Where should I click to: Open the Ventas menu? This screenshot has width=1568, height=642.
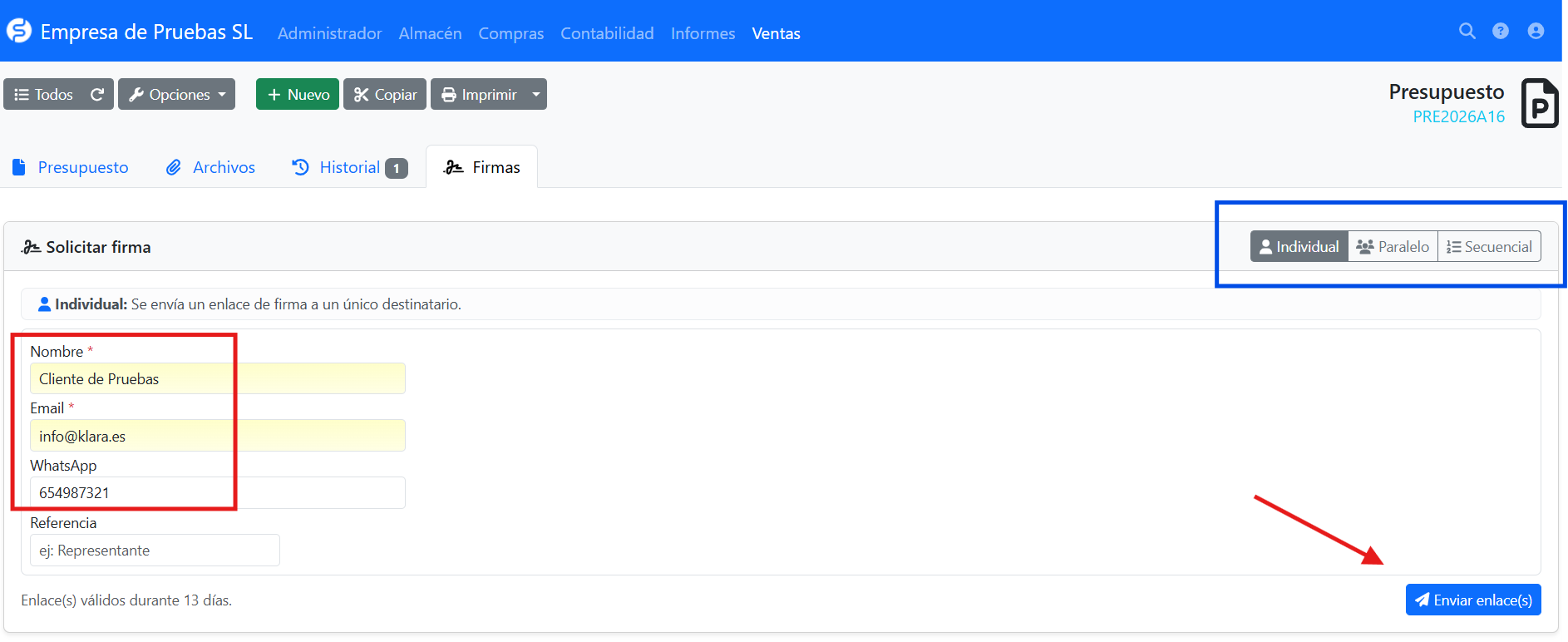click(x=776, y=33)
